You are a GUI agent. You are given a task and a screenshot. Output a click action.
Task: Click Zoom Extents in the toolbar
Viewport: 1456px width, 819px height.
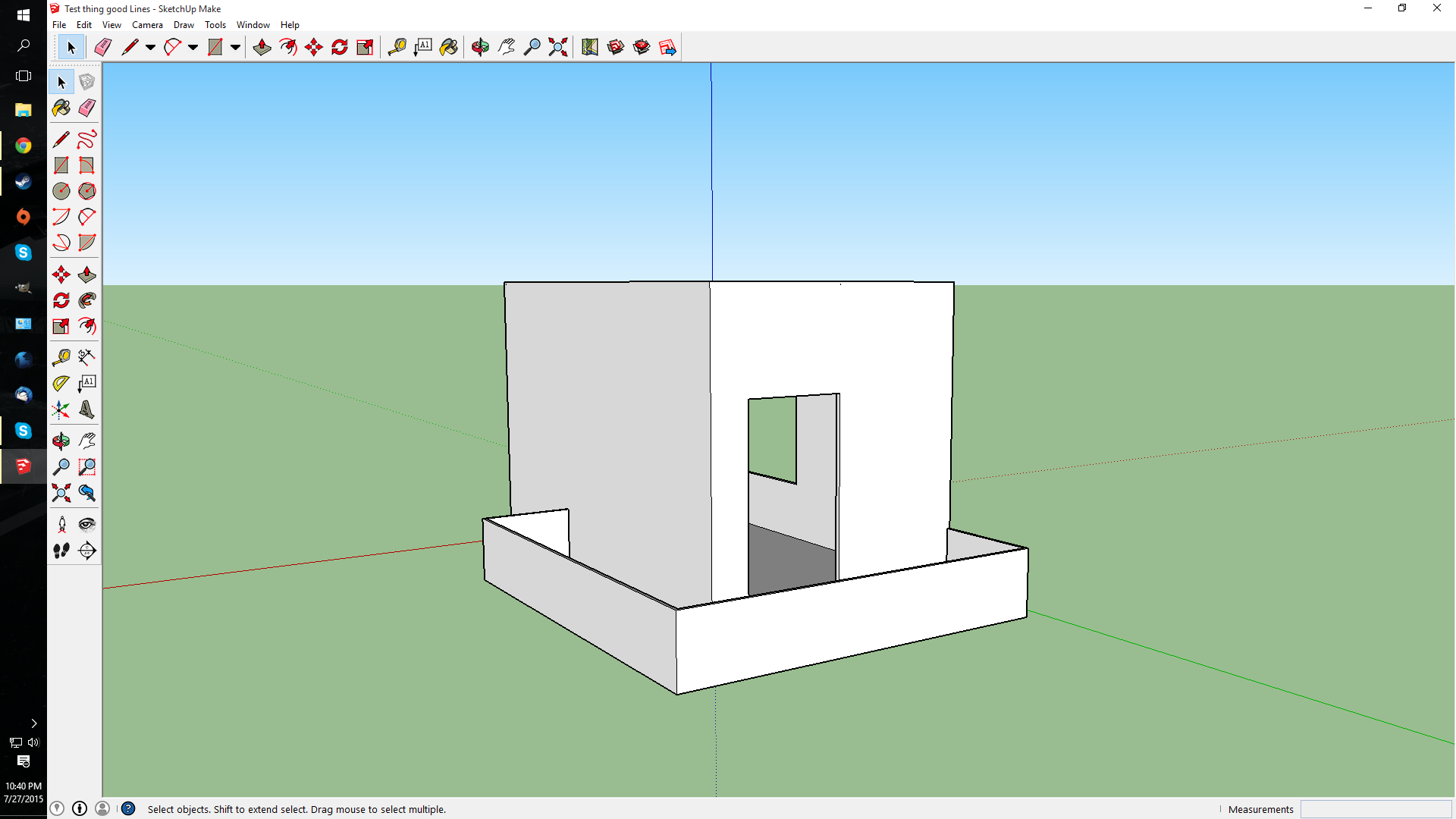tap(558, 47)
